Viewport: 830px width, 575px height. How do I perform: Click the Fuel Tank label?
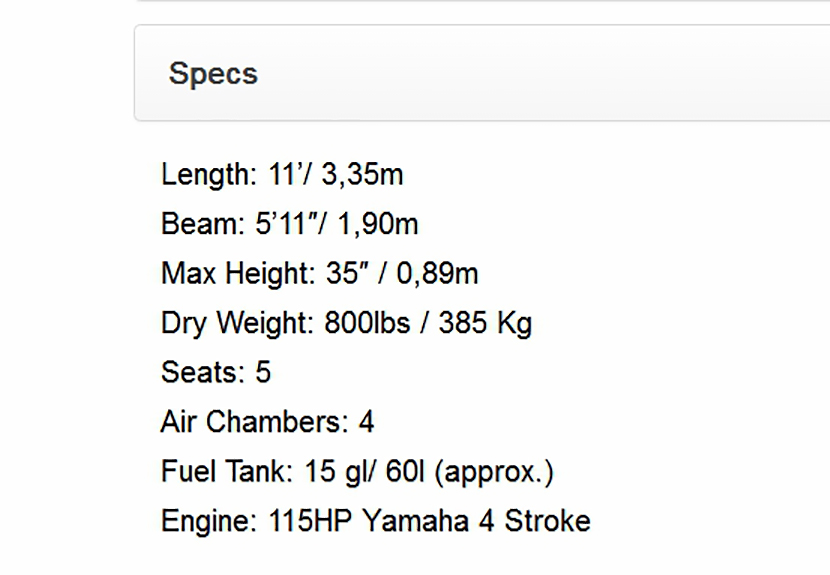click(x=226, y=471)
